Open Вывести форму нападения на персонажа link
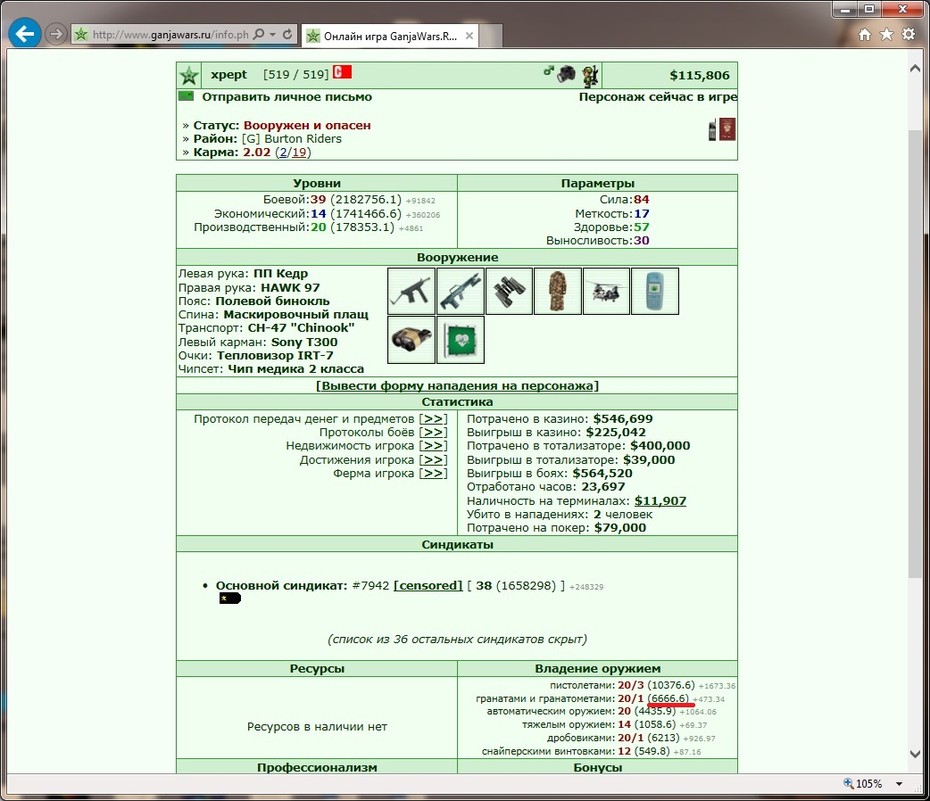Screen dimensions: 930x801 click(x=457, y=386)
